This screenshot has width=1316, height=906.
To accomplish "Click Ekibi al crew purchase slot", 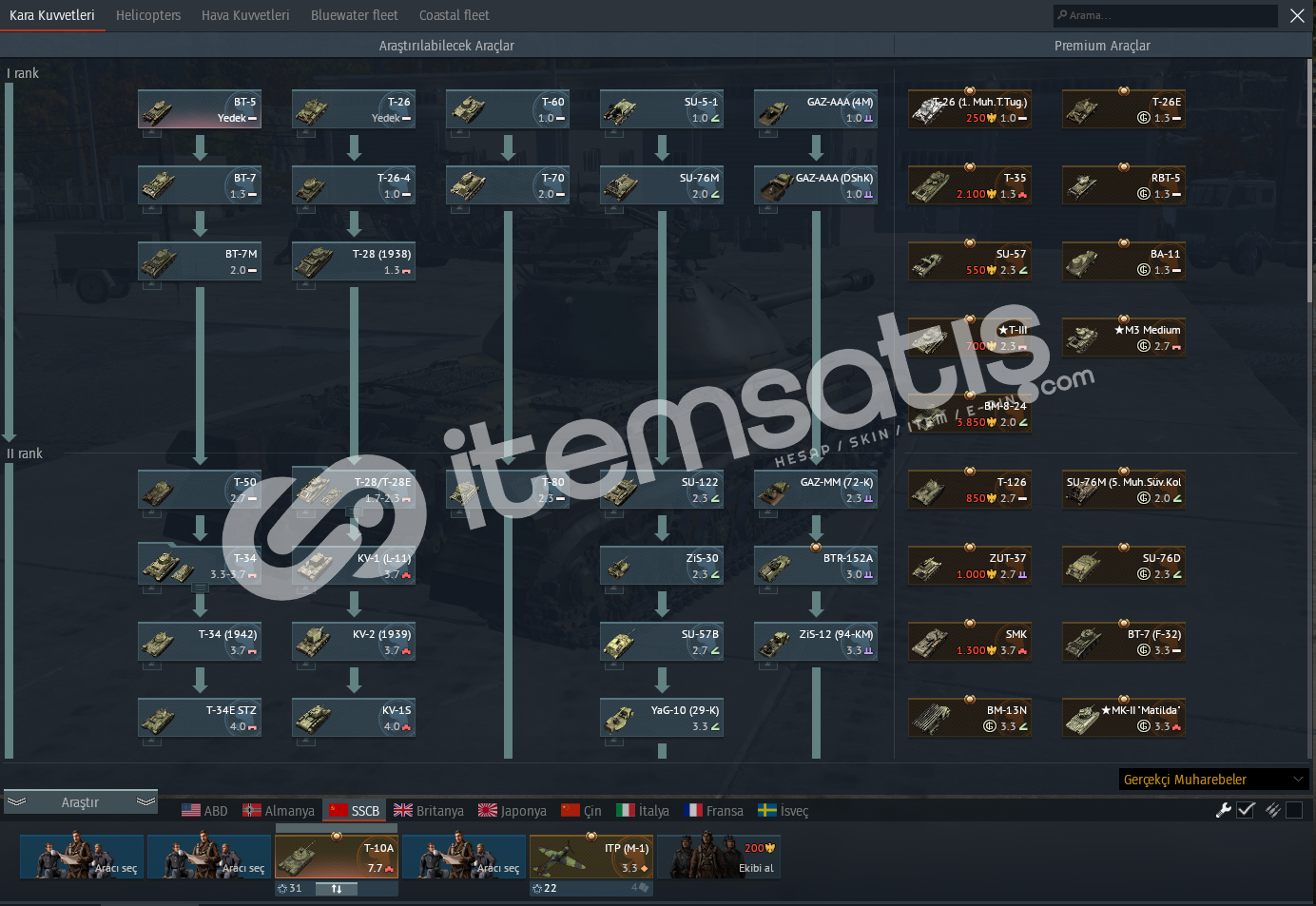I will 718,857.
